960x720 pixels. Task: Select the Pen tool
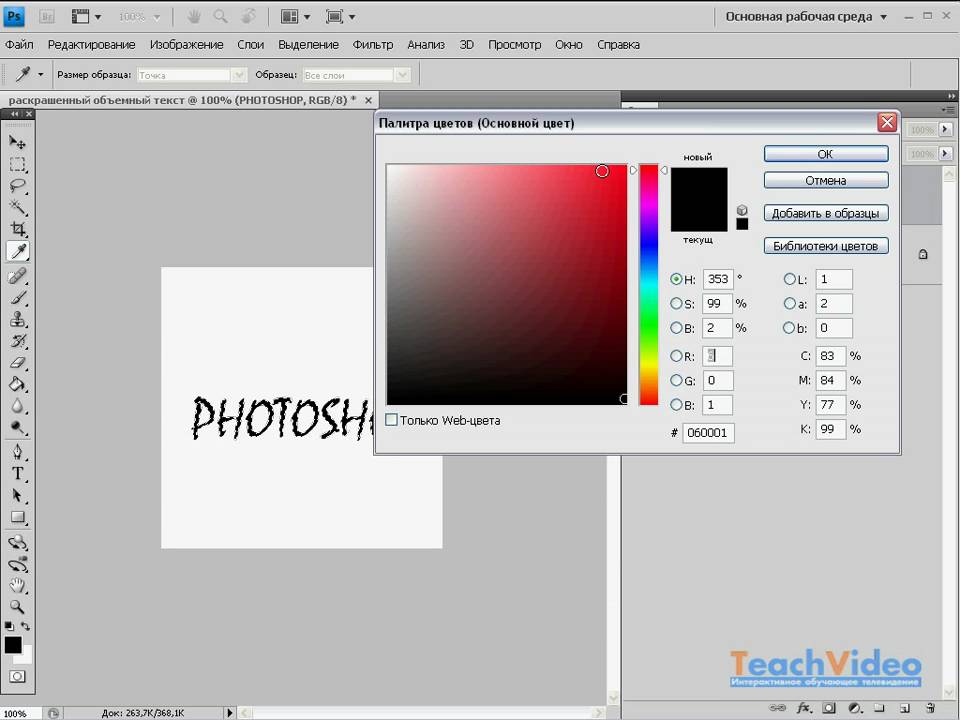tap(17, 452)
